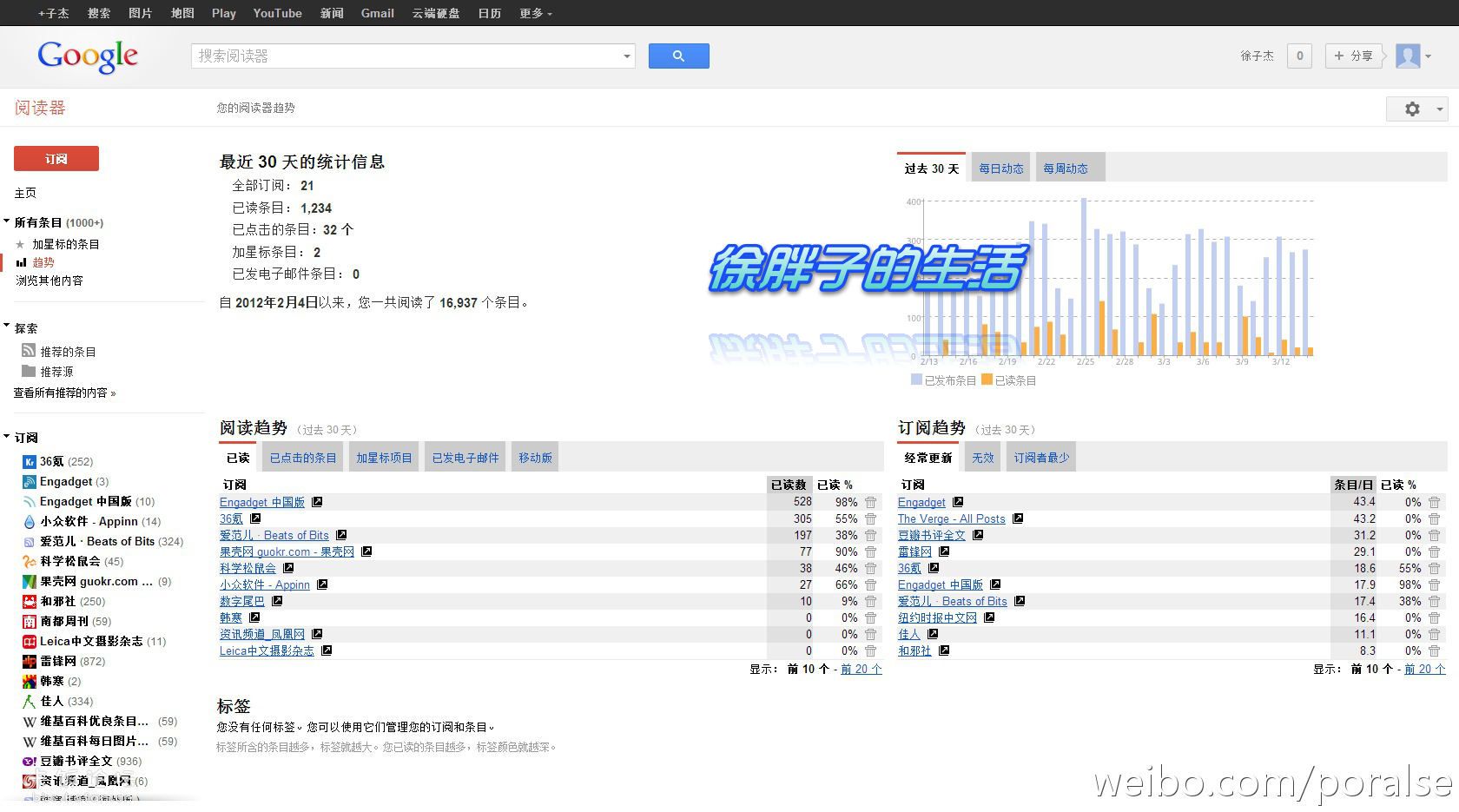Image resolution: width=1459 pixels, height=812 pixels.
Task: Click the 数字尾巴 subscription link
Action: [x=241, y=601]
